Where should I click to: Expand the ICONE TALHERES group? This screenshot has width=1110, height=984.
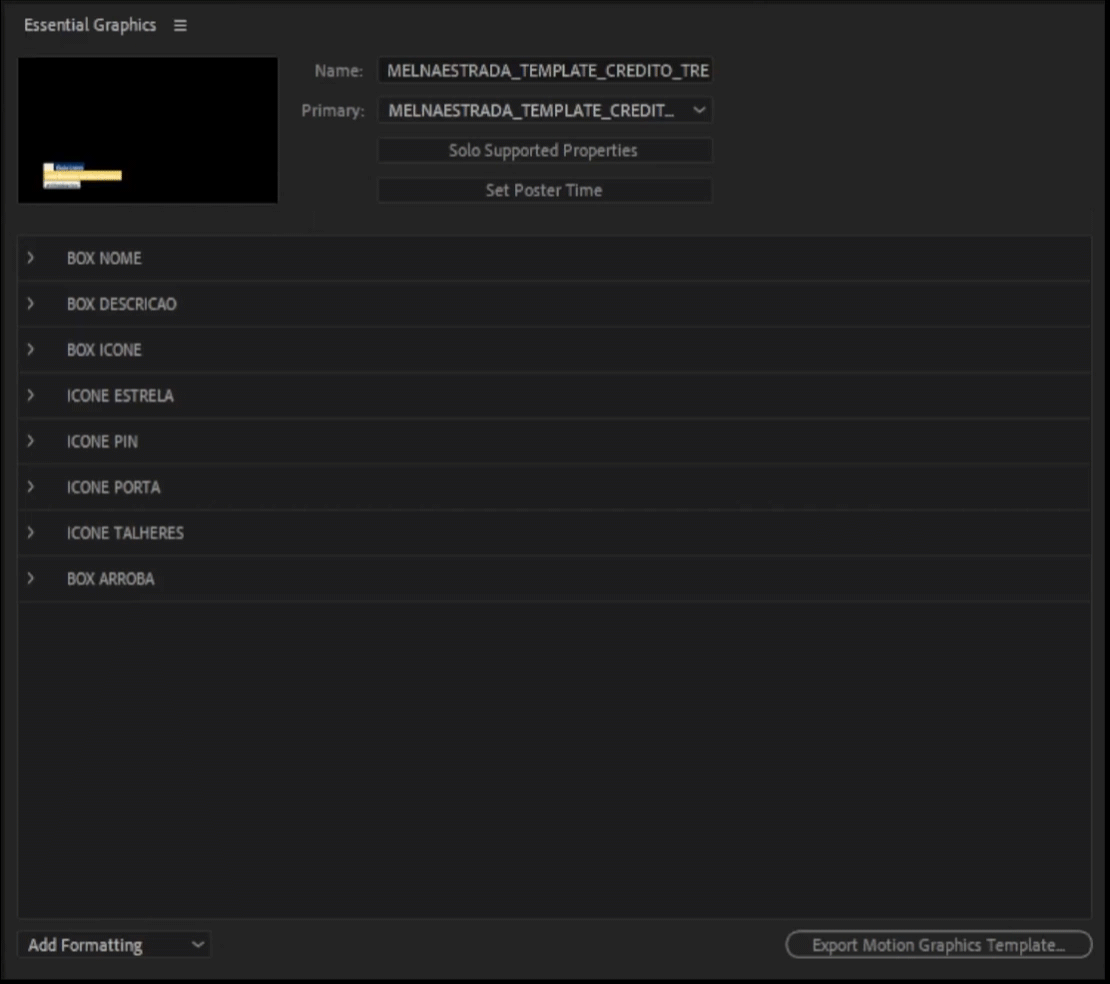click(30, 532)
